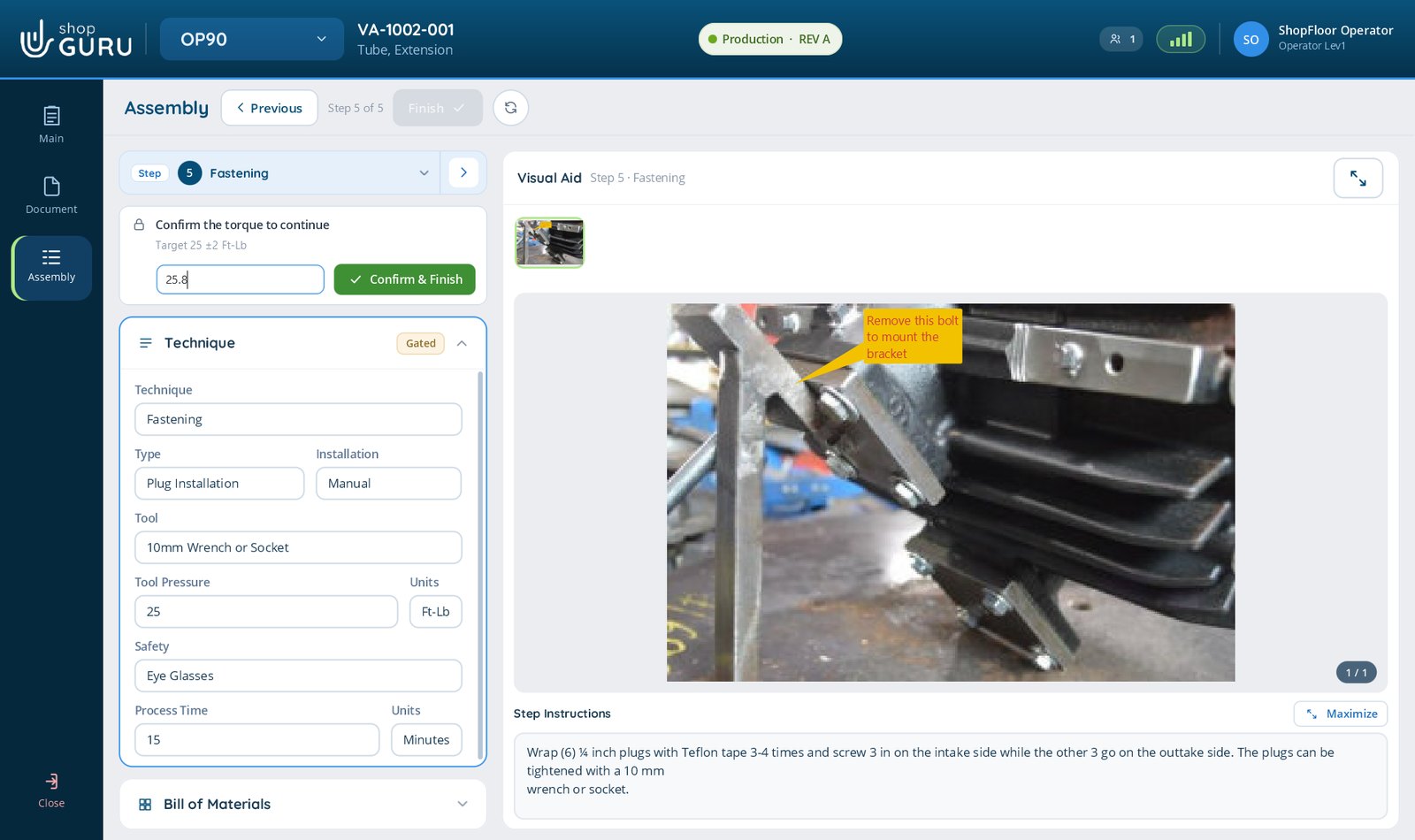Click the Bill of Materials grid icon
Viewport: 1415px width, 840px height.
pos(145,805)
